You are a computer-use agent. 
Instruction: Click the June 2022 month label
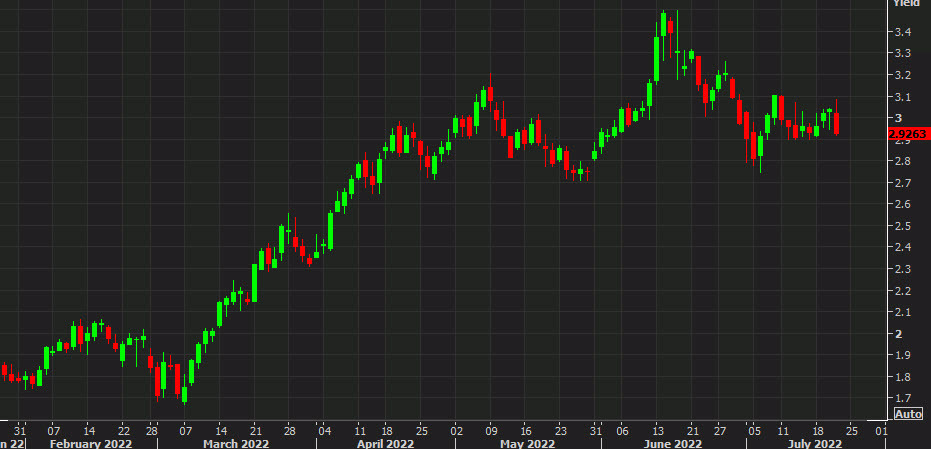(x=673, y=444)
